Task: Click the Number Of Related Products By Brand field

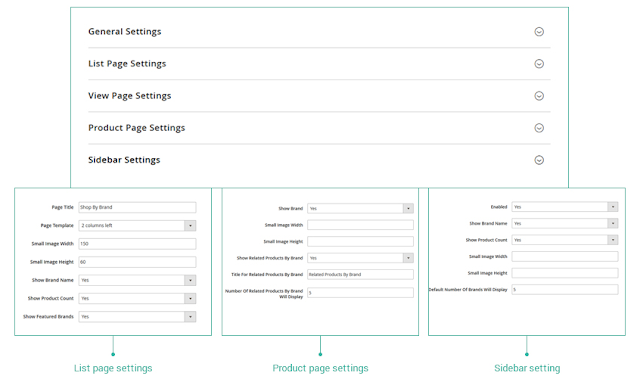Action: tap(360, 293)
